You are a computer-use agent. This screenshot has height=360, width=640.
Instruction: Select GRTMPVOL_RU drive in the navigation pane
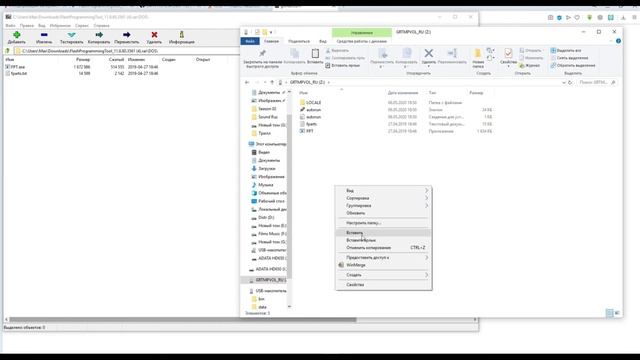pyautogui.click(x=267, y=280)
